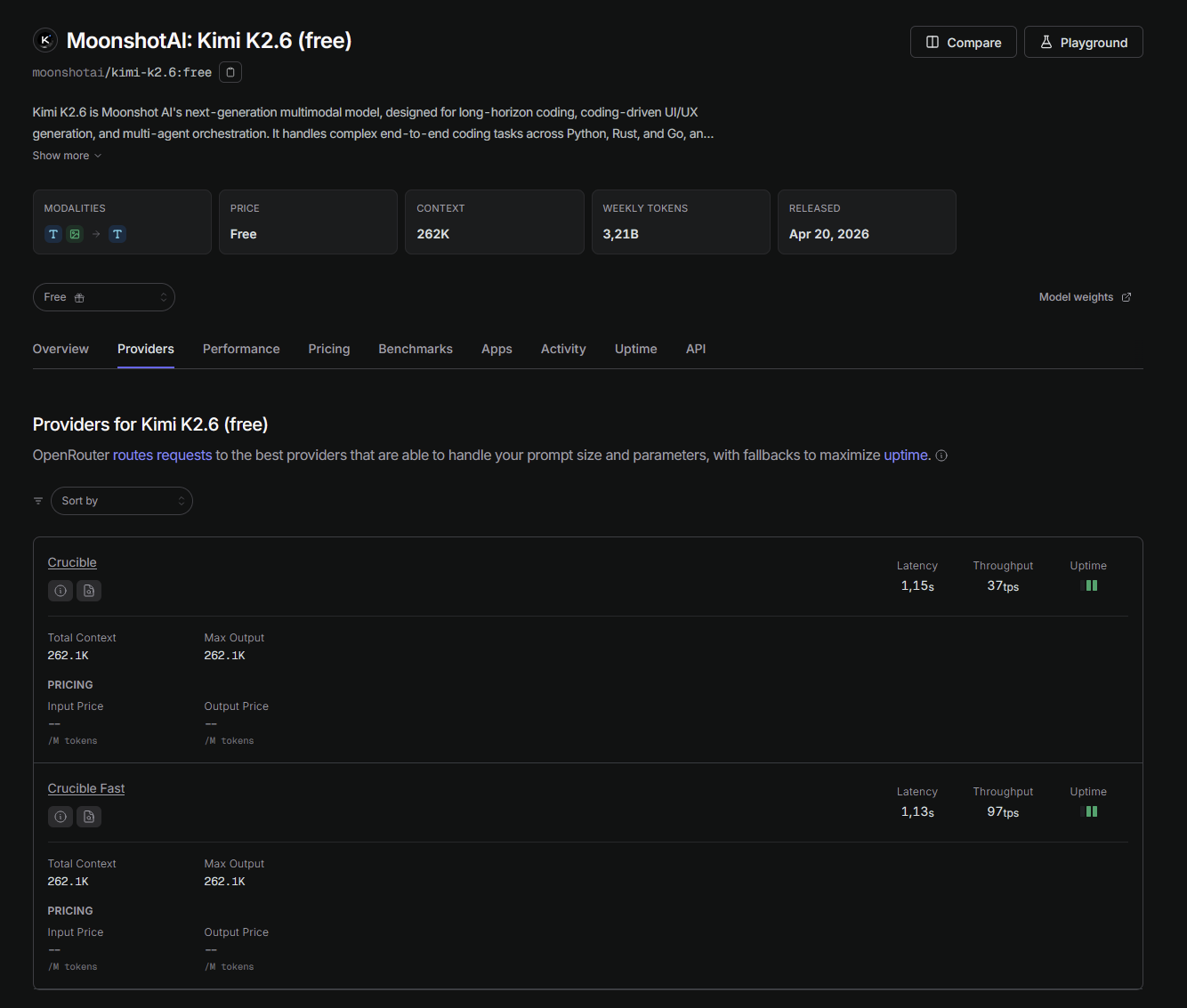Viewport: 1187px width, 1008px height.
Task: Switch to the API tab
Action: [696, 349]
